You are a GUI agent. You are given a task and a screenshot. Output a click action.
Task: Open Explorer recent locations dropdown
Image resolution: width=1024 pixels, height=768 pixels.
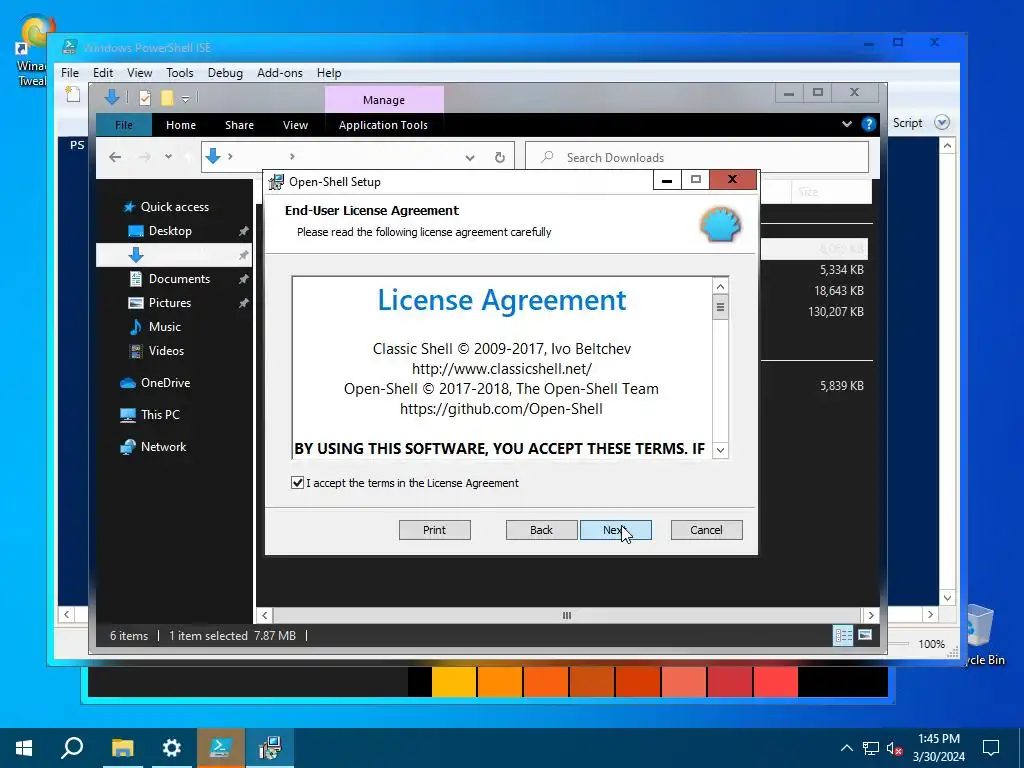tap(168, 157)
